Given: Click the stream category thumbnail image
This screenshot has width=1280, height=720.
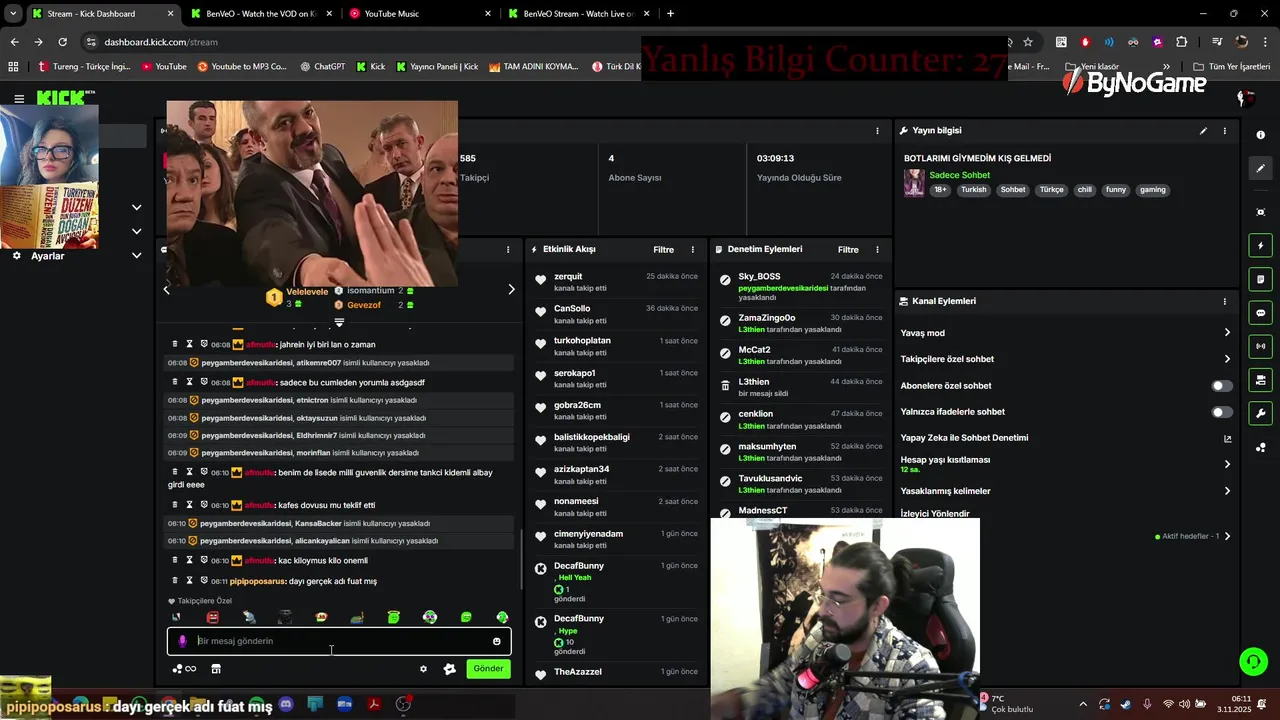Looking at the screenshot, I should pos(914,183).
